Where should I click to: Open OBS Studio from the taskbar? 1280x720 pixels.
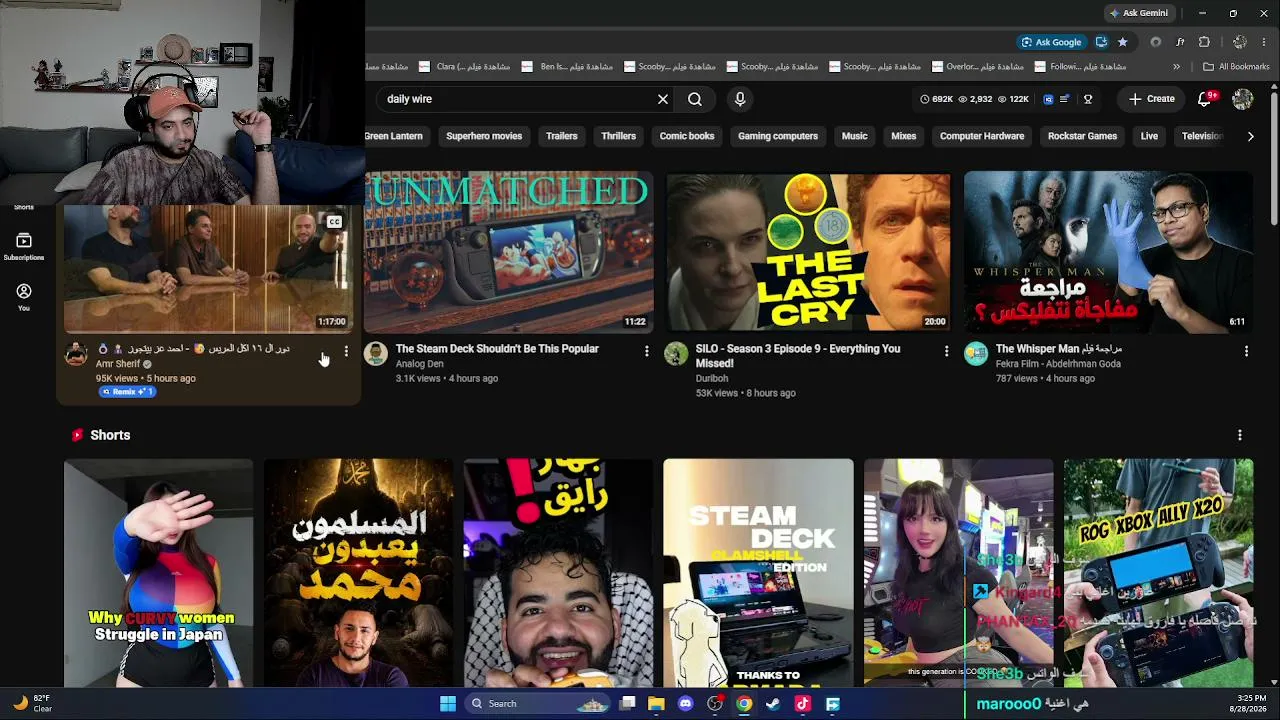[715, 704]
